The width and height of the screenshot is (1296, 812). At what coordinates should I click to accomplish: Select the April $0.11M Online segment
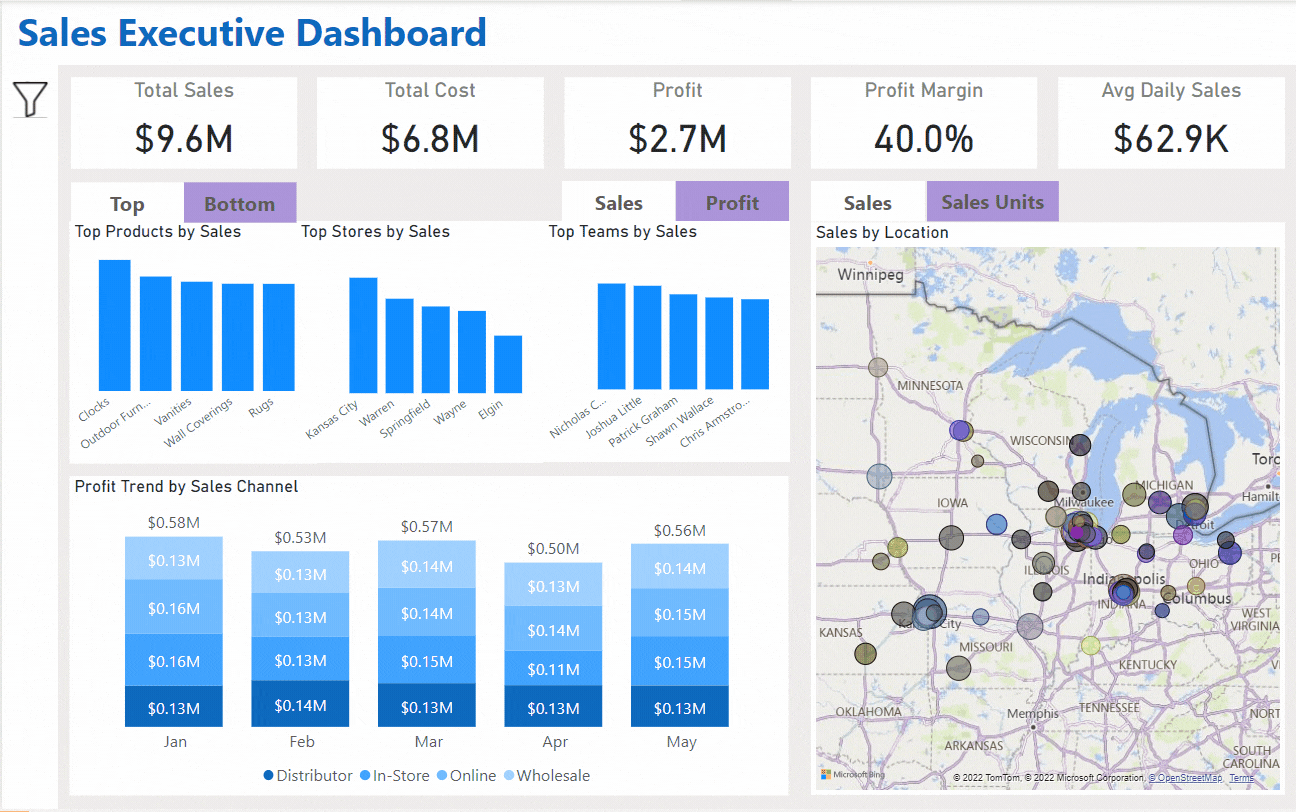pyautogui.click(x=553, y=669)
